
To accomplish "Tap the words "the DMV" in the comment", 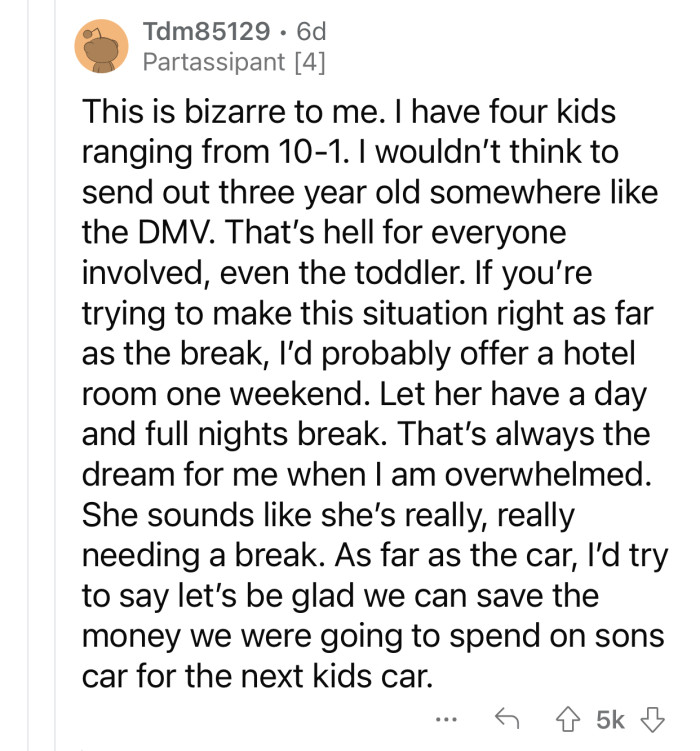I will (x=148, y=233).
